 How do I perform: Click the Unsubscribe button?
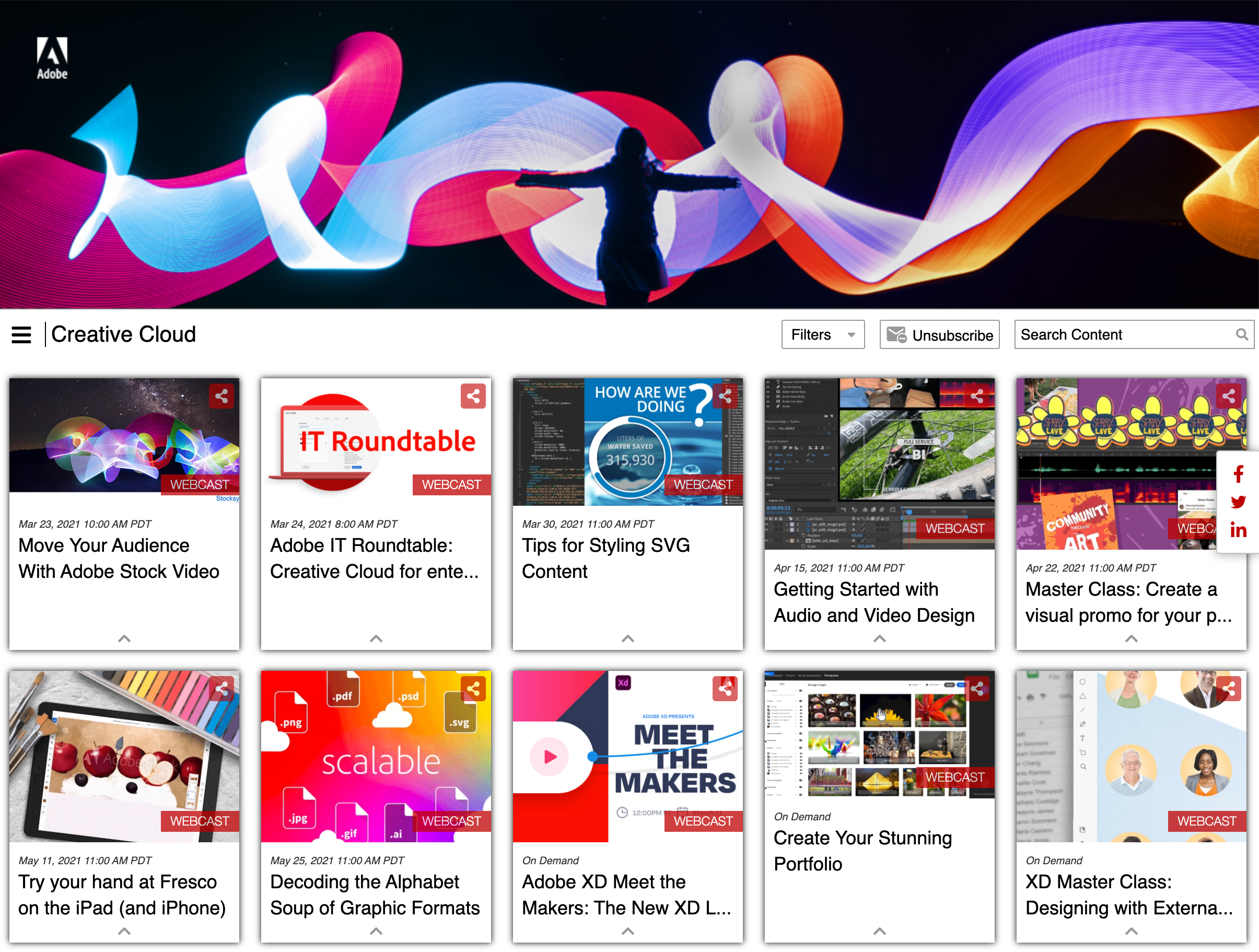point(940,335)
